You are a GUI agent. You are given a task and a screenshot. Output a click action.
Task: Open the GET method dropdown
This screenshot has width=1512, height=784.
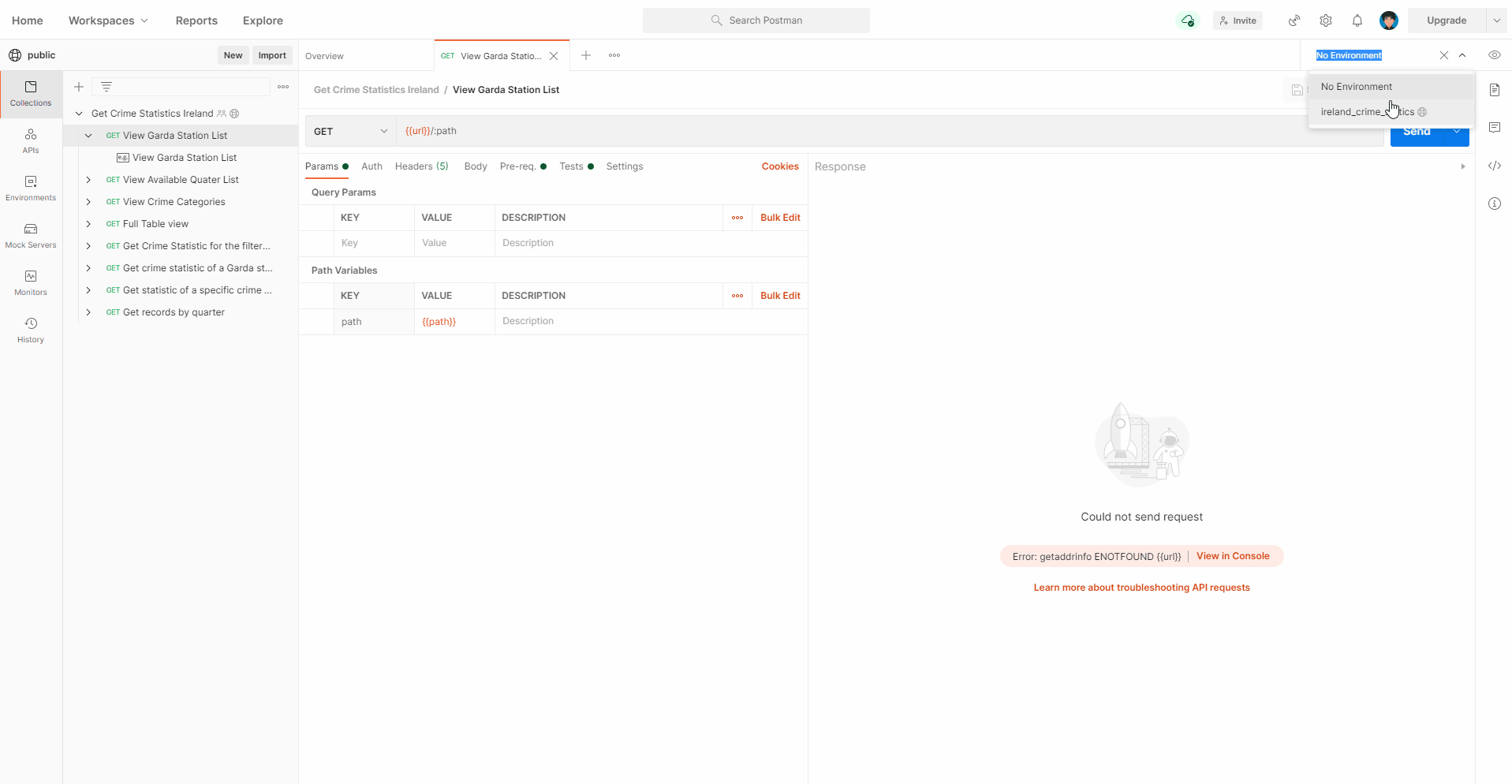[351, 131]
